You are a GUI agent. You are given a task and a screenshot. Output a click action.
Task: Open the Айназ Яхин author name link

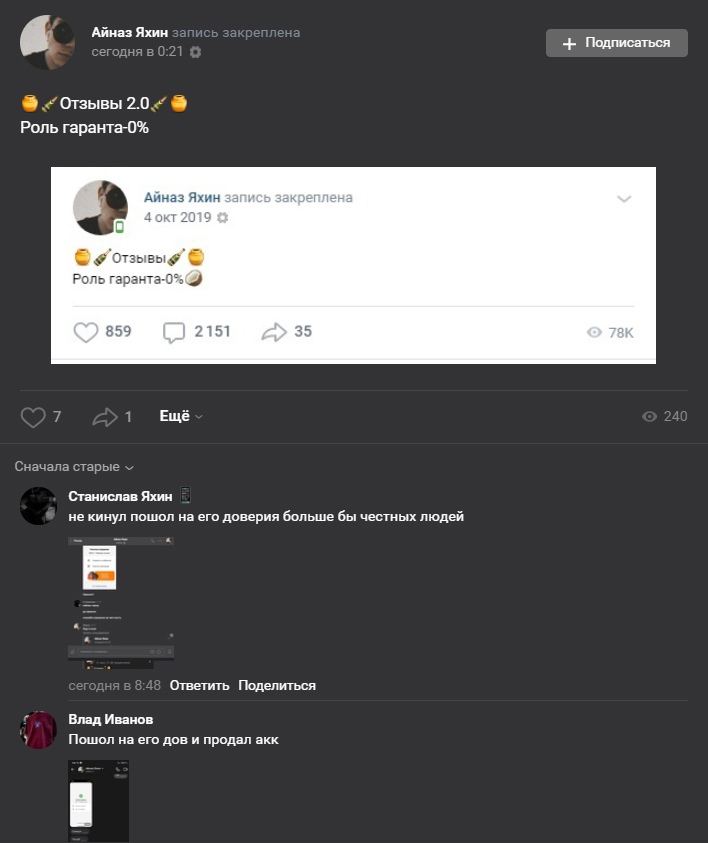(130, 32)
